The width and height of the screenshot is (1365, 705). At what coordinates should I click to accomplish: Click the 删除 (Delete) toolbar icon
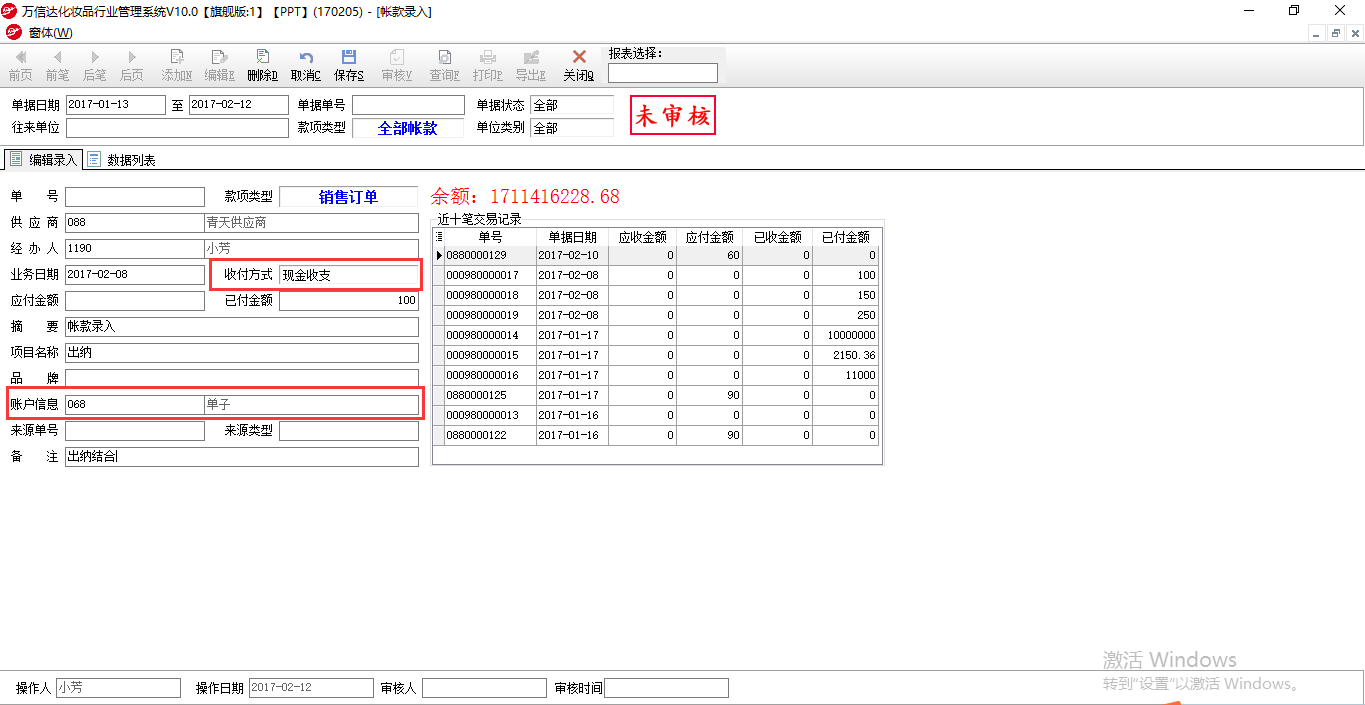pyautogui.click(x=262, y=58)
